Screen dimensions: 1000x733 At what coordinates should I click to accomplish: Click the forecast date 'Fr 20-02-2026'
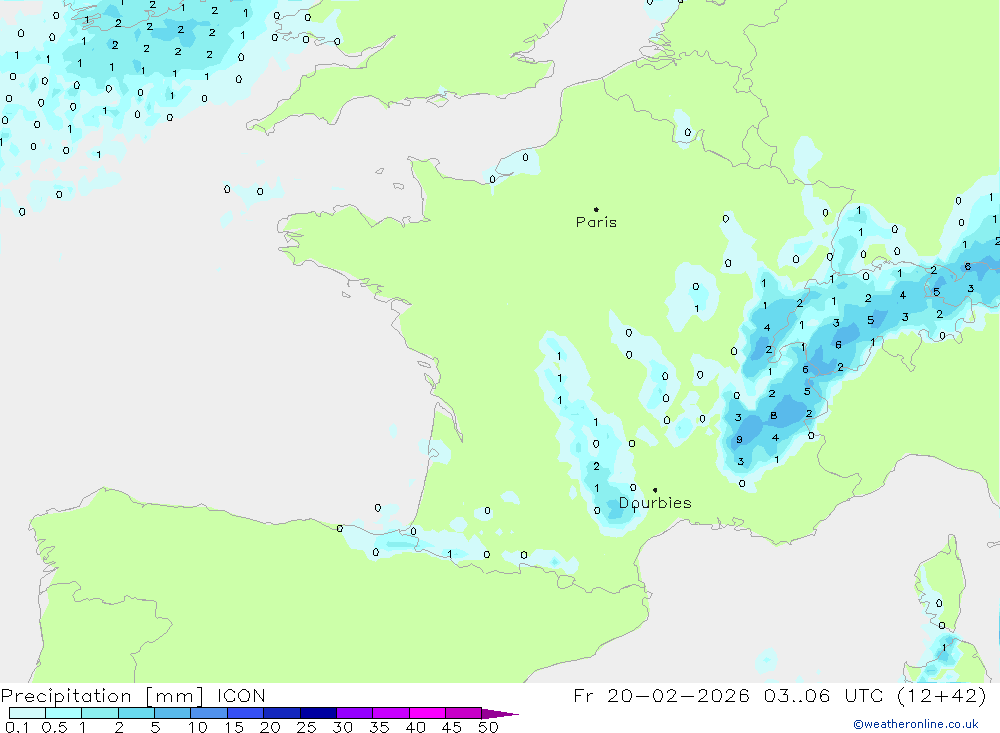coord(661,695)
